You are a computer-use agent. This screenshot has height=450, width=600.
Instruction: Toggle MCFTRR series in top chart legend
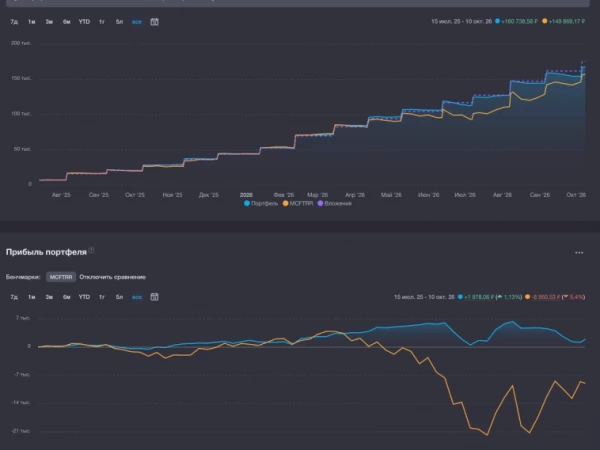tap(298, 203)
